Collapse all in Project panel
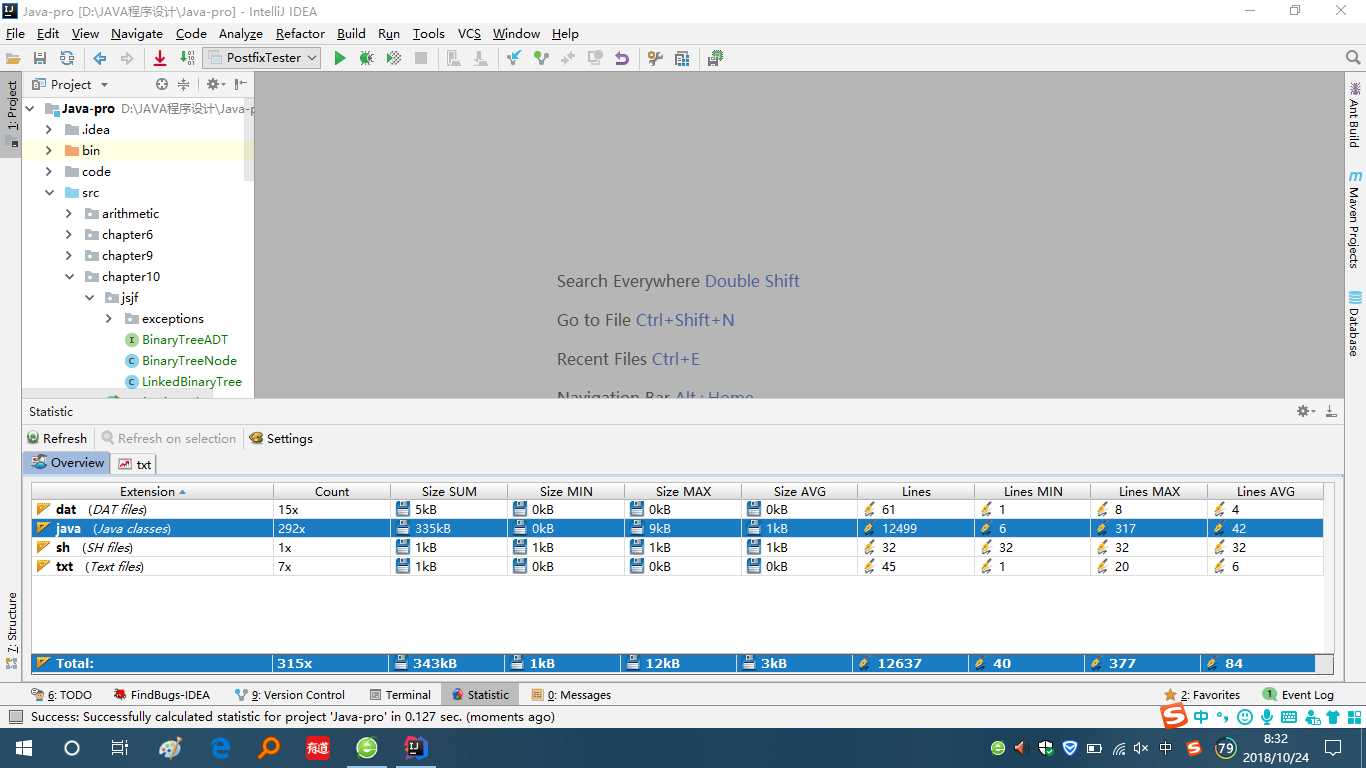 pyautogui.click(x=184, y=85)
